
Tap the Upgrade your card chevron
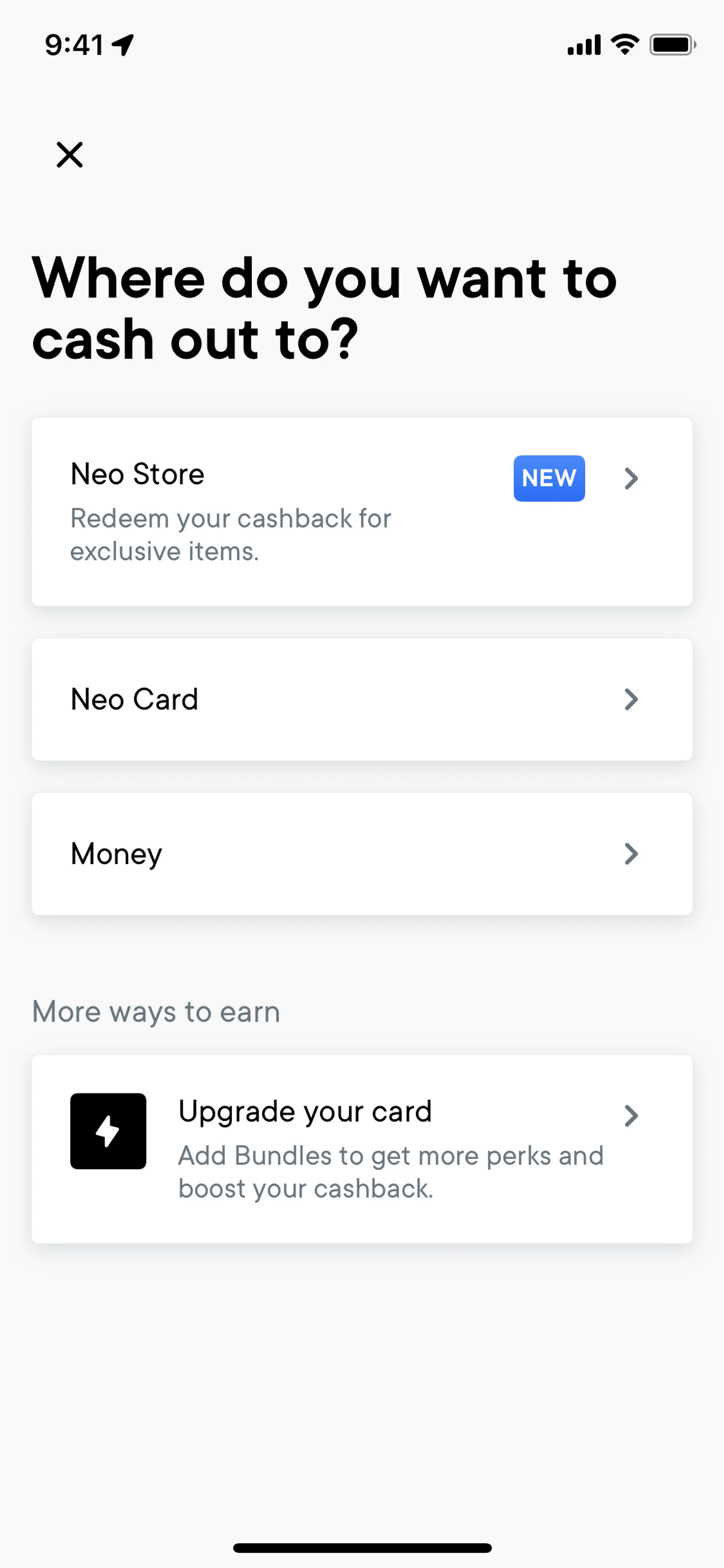(632, 1116)
